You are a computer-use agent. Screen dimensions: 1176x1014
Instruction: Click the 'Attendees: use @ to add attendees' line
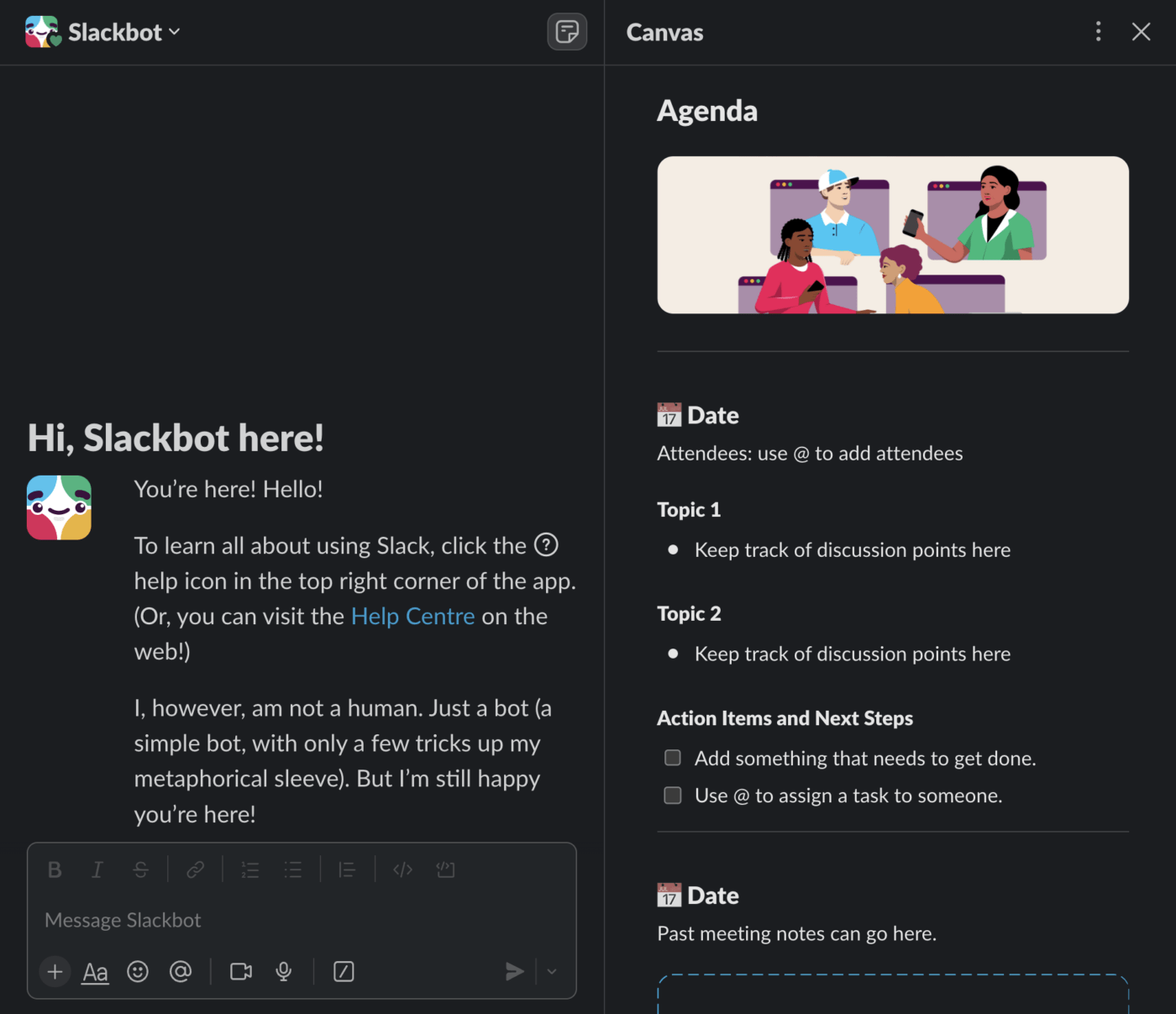pyautogui.click(x=810, y=454)
